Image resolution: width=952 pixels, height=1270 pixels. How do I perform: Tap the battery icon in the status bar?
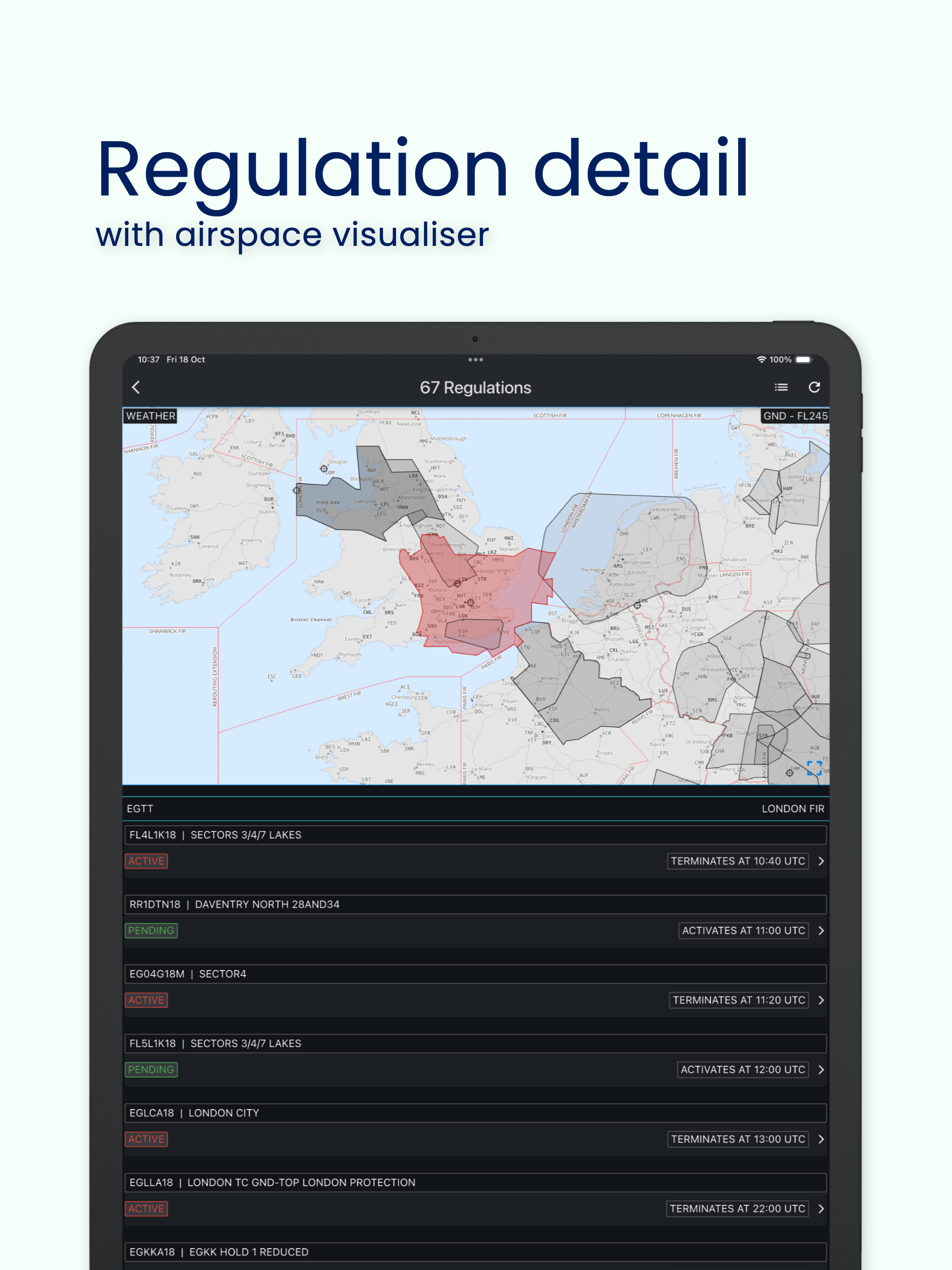point(804,359)
